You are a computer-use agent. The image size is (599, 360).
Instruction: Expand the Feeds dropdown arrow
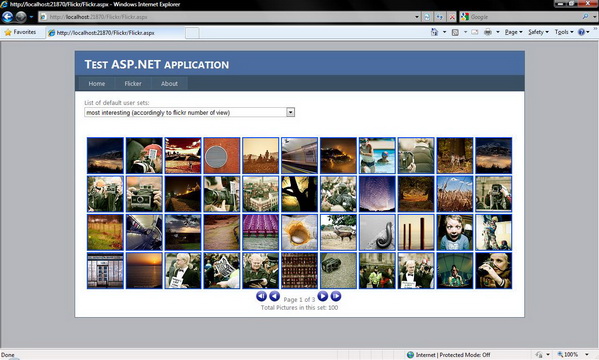tap(465, 32)
